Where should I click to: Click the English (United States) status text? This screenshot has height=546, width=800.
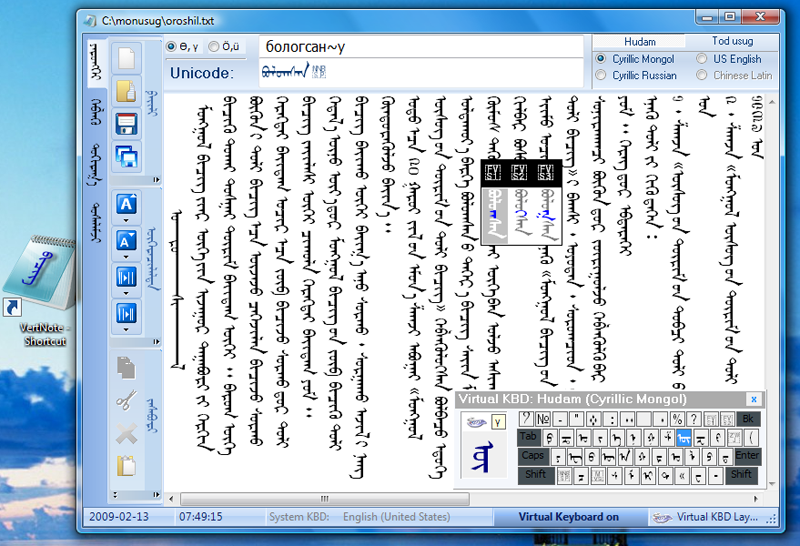396,517
